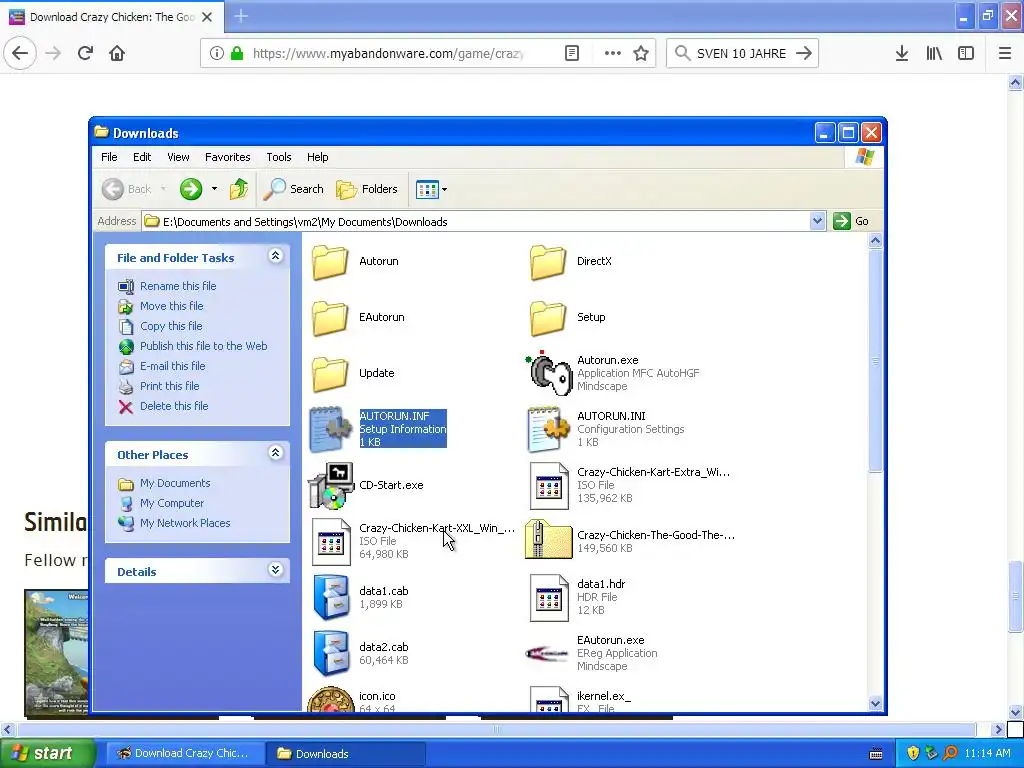Select the AUTORUN.INF setup information icon
The height and width of the screenshot is (768, 1024).
pyautogui.click(x=330, y=429)
